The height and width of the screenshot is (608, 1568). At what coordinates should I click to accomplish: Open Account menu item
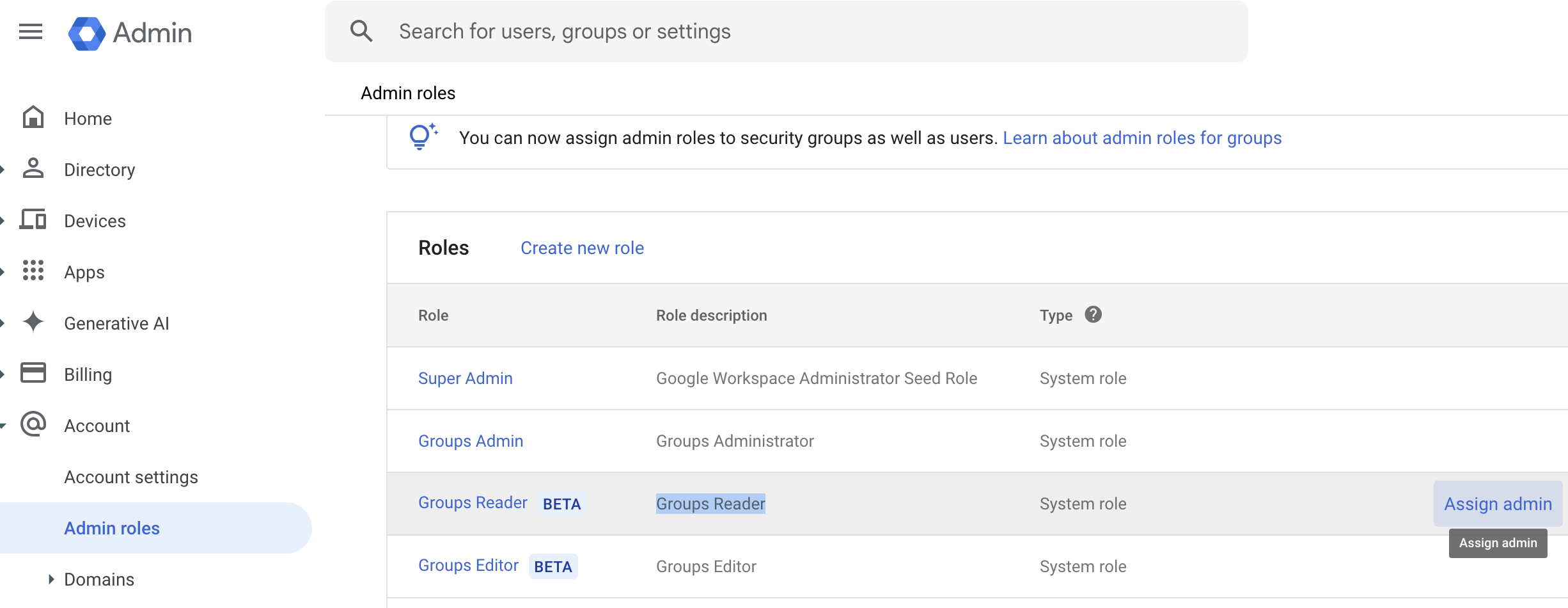click(x=97, y=426)
